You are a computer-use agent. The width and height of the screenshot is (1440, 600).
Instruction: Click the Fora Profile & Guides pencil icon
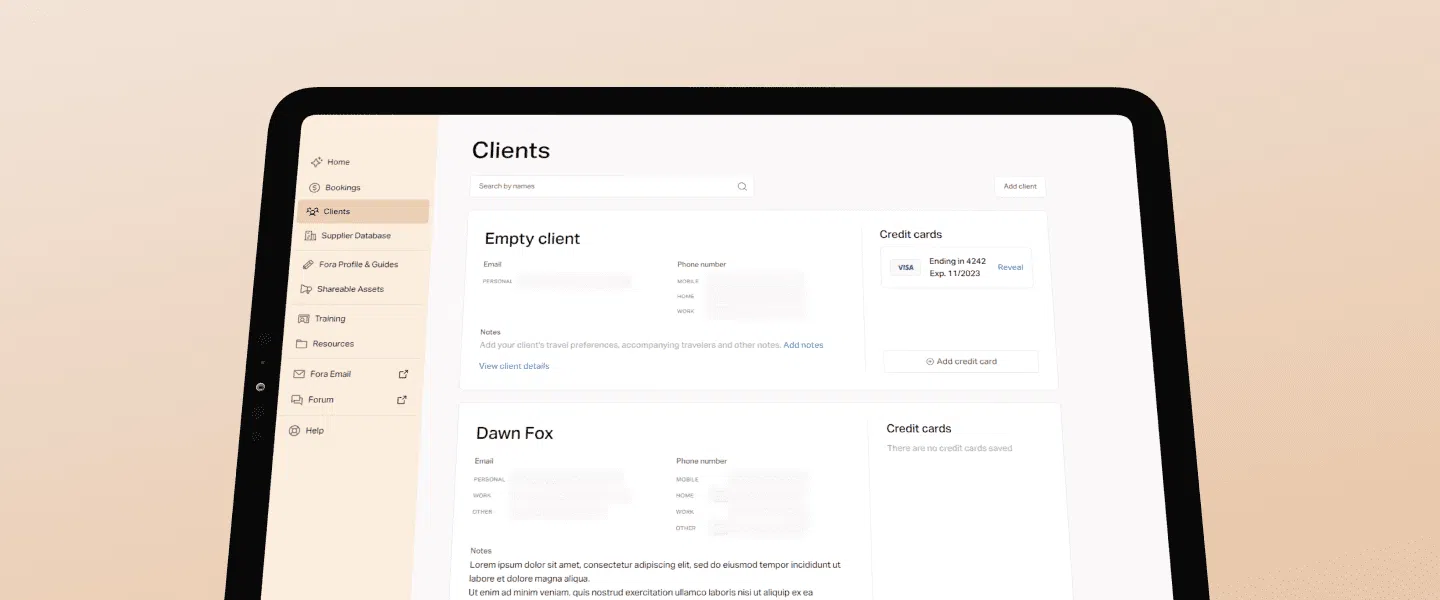[308, 264]
